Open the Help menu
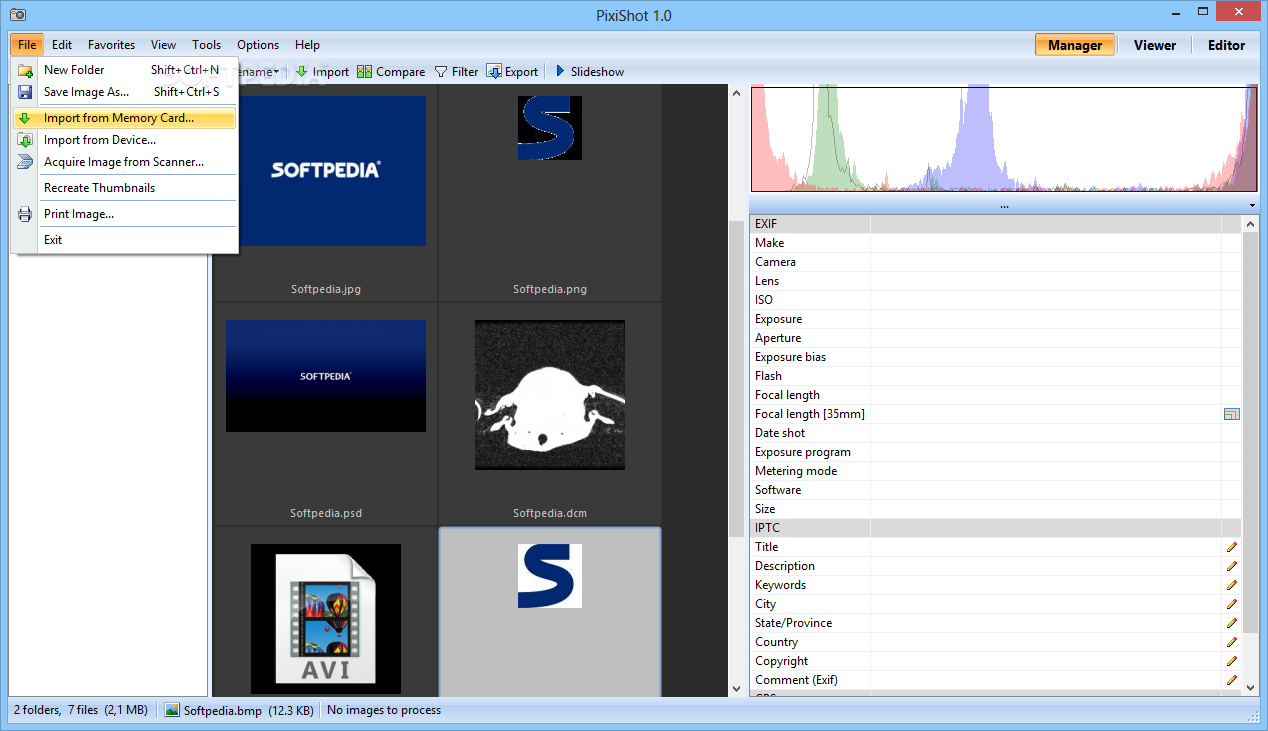 (308, 45)
